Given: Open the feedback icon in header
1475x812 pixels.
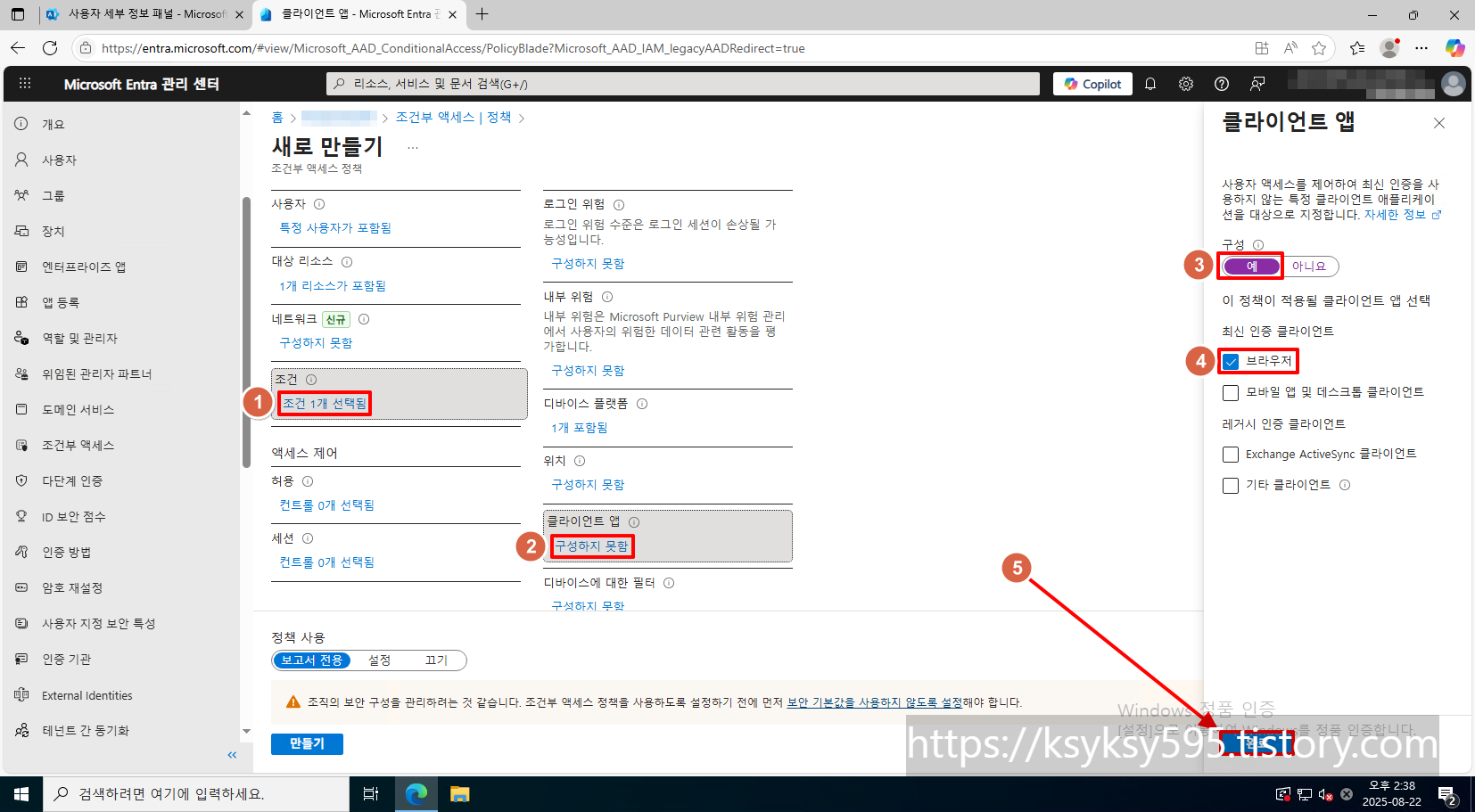Looking at the screenshot, I should tap(1257, 84).
